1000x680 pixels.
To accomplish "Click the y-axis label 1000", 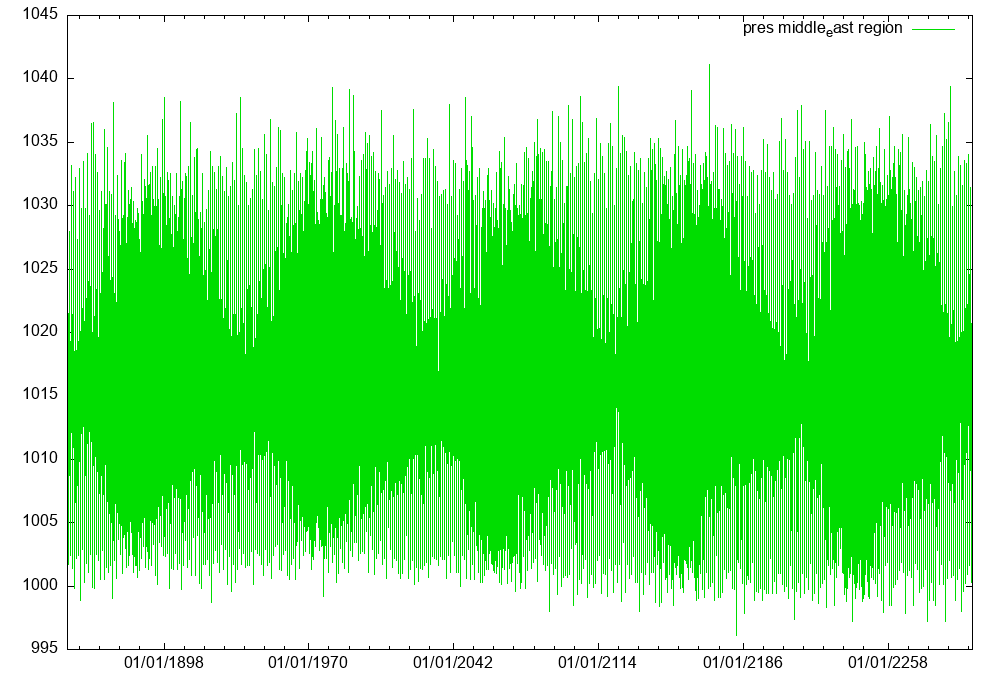I will pos(40,585).
